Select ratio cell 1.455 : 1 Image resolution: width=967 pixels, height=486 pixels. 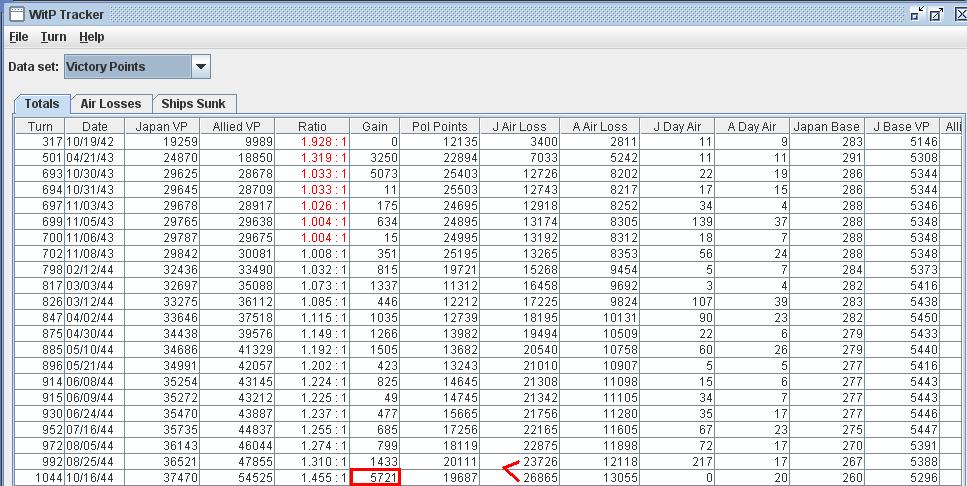(312, 477)
